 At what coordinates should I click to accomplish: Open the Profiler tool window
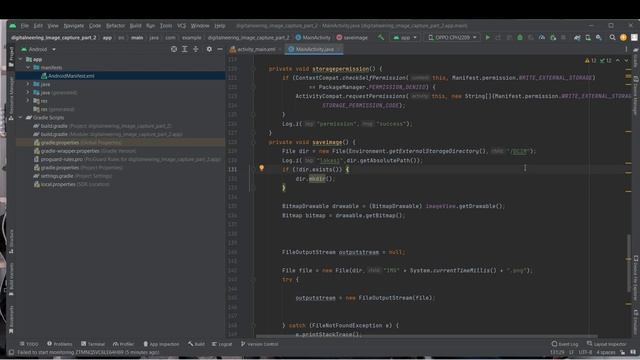pyautogui.click(x=123, y=344)
